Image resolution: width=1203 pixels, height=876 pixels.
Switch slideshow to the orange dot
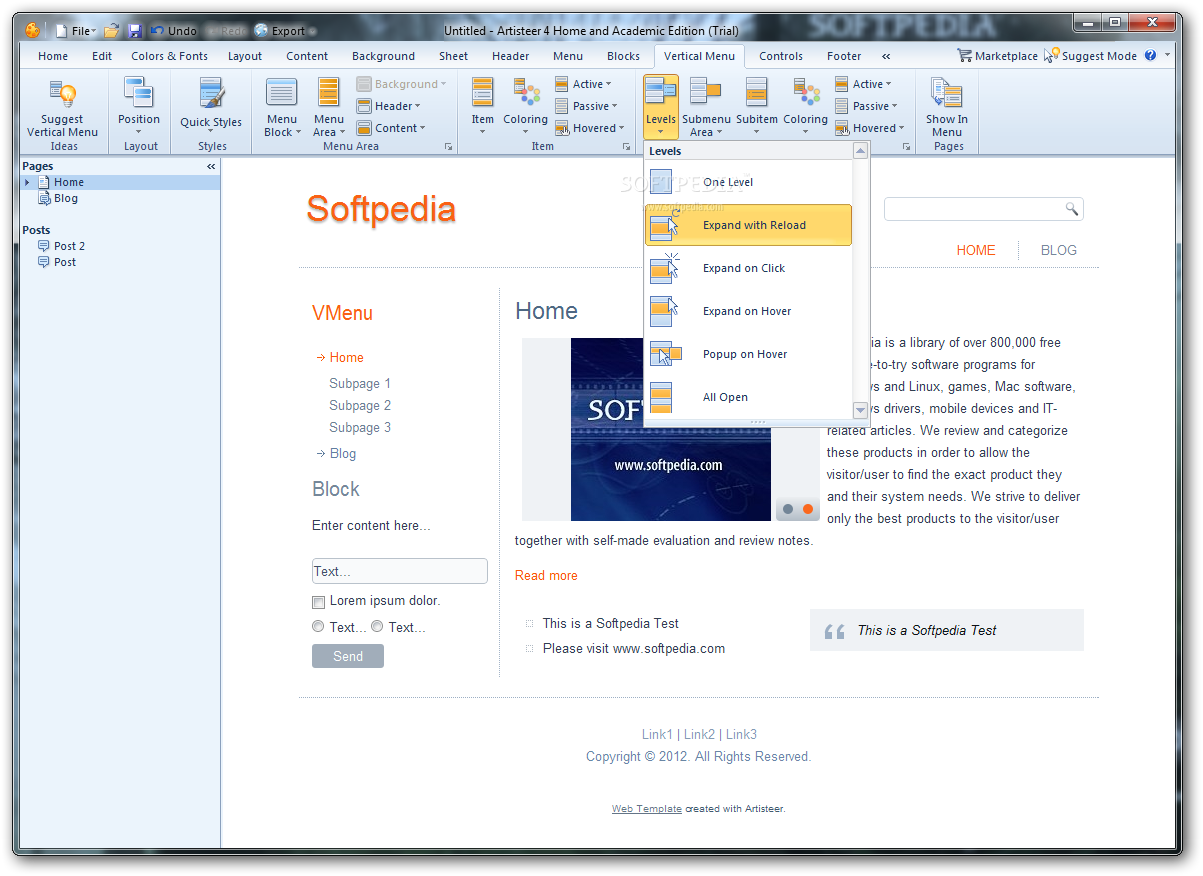pyautogui.click(x=808, y=509)
